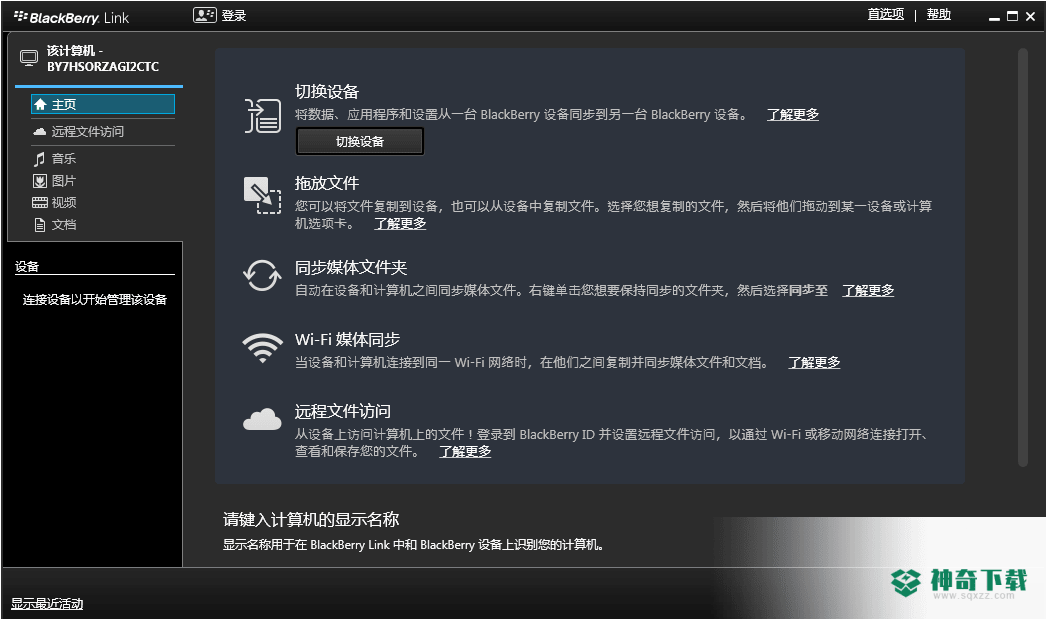
Task: Open the 帮助 help link
Action: (938, 14)
